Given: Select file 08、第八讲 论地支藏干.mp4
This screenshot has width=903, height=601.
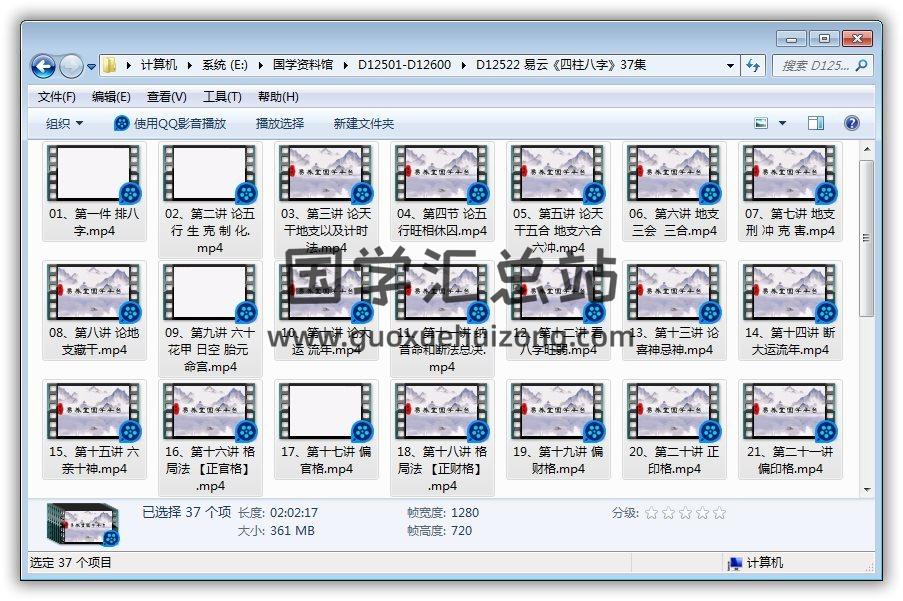Looking at the screenshot, I should pyautogui.click(x=94, y=311).
